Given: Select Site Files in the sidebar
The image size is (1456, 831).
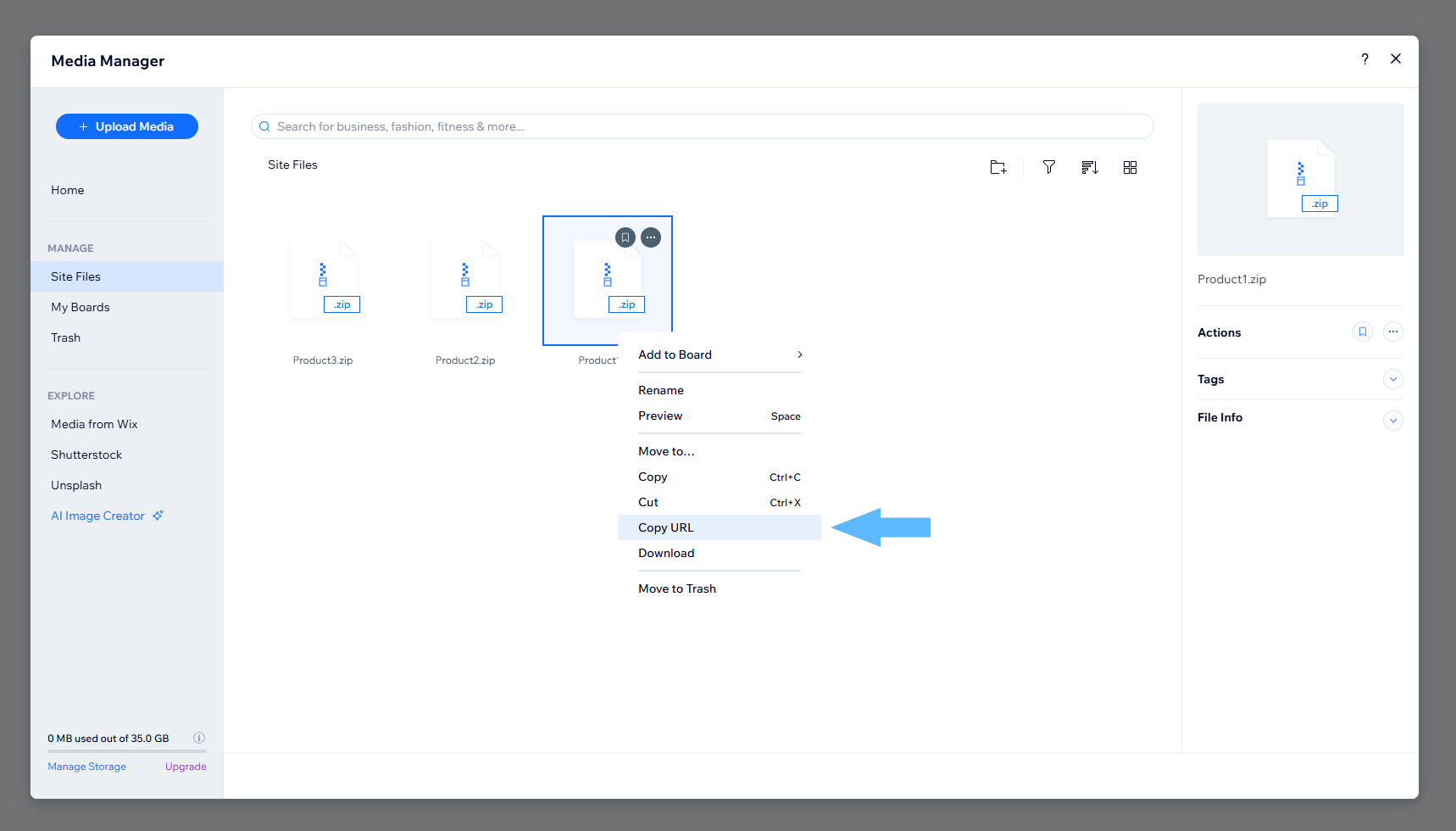Looking at the screenshot, I should coord(127,276).
